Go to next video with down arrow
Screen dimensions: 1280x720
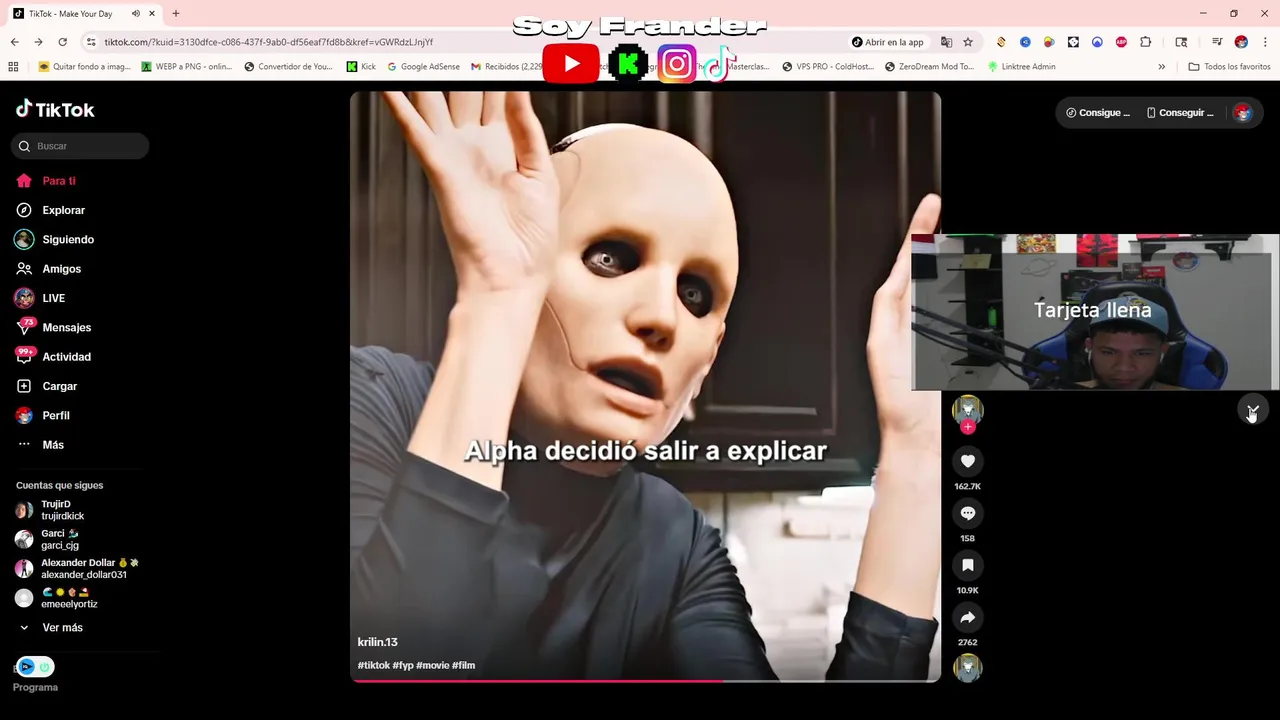(1252, 410)
